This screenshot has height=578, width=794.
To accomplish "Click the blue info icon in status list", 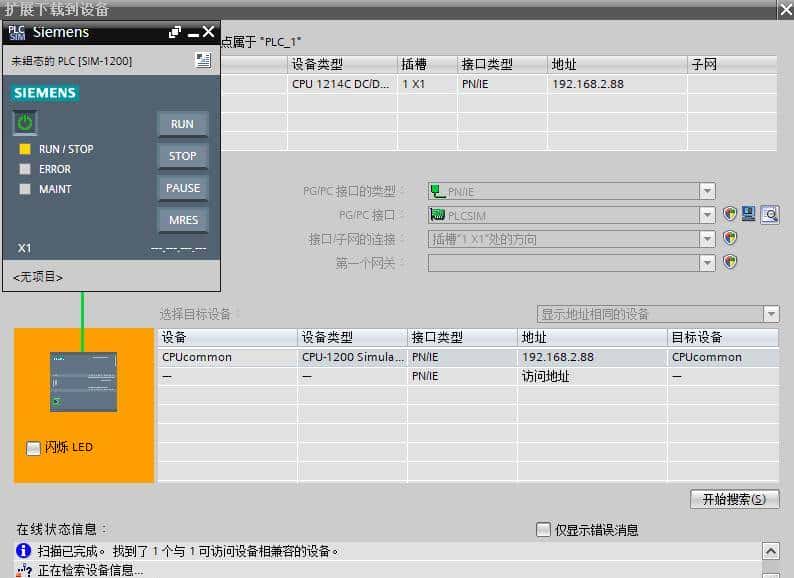I will [23, 550].
